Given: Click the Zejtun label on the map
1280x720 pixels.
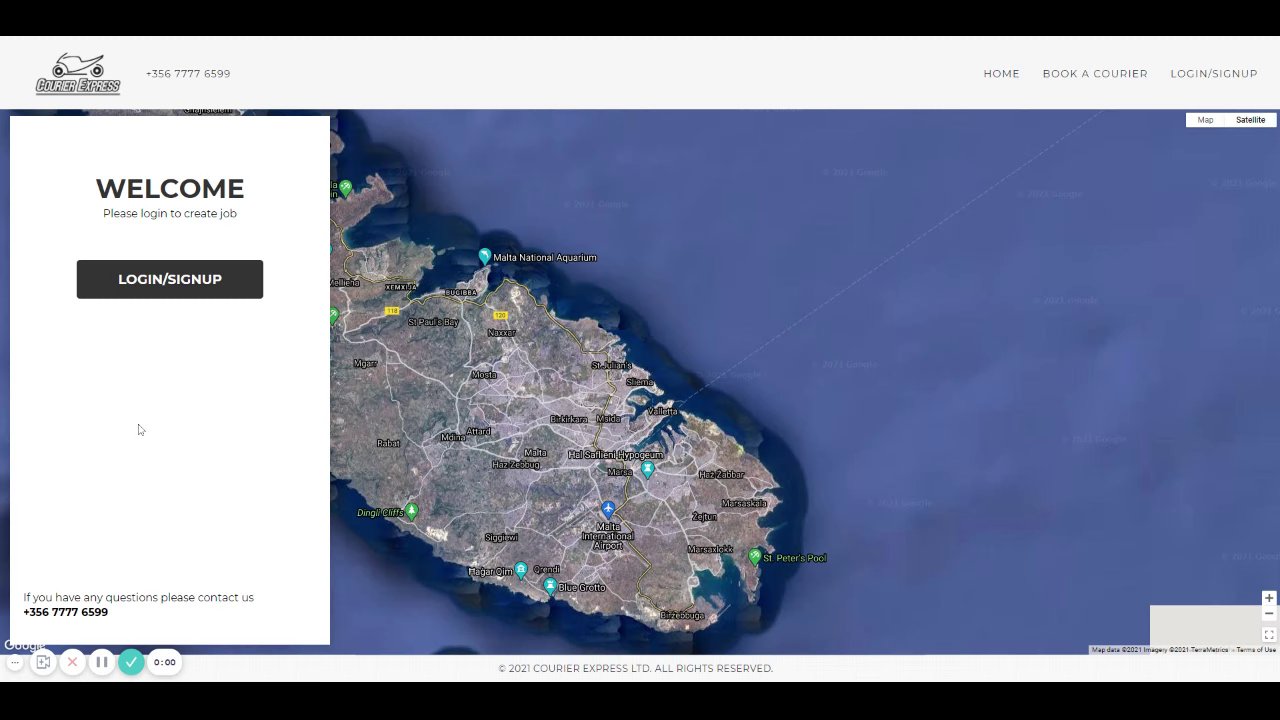Looking at the screenshot, I should pyautogui.click(x=704, y=517).
